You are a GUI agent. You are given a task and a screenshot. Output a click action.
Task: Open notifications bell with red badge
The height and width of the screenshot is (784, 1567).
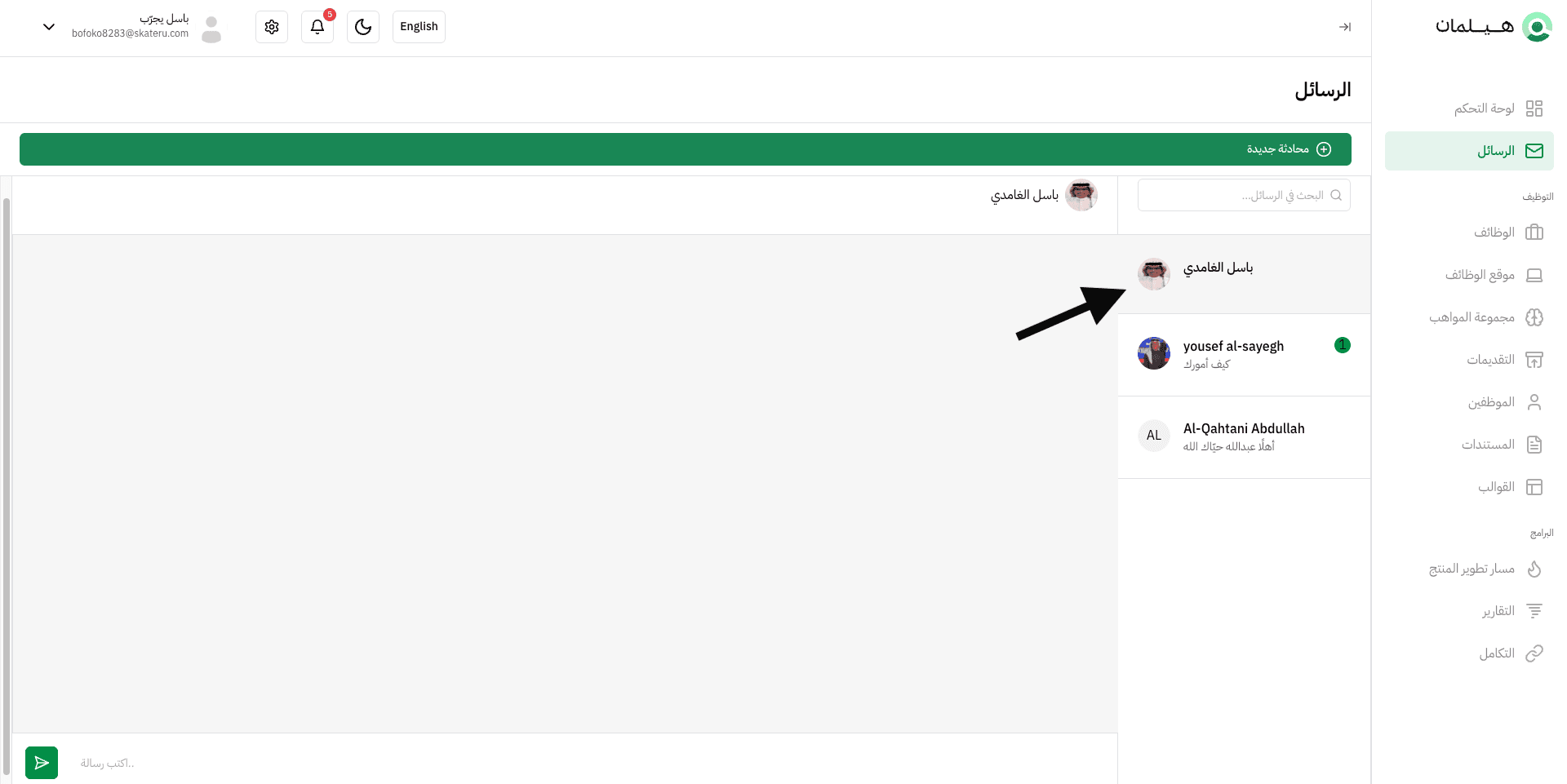coord(317,27)
